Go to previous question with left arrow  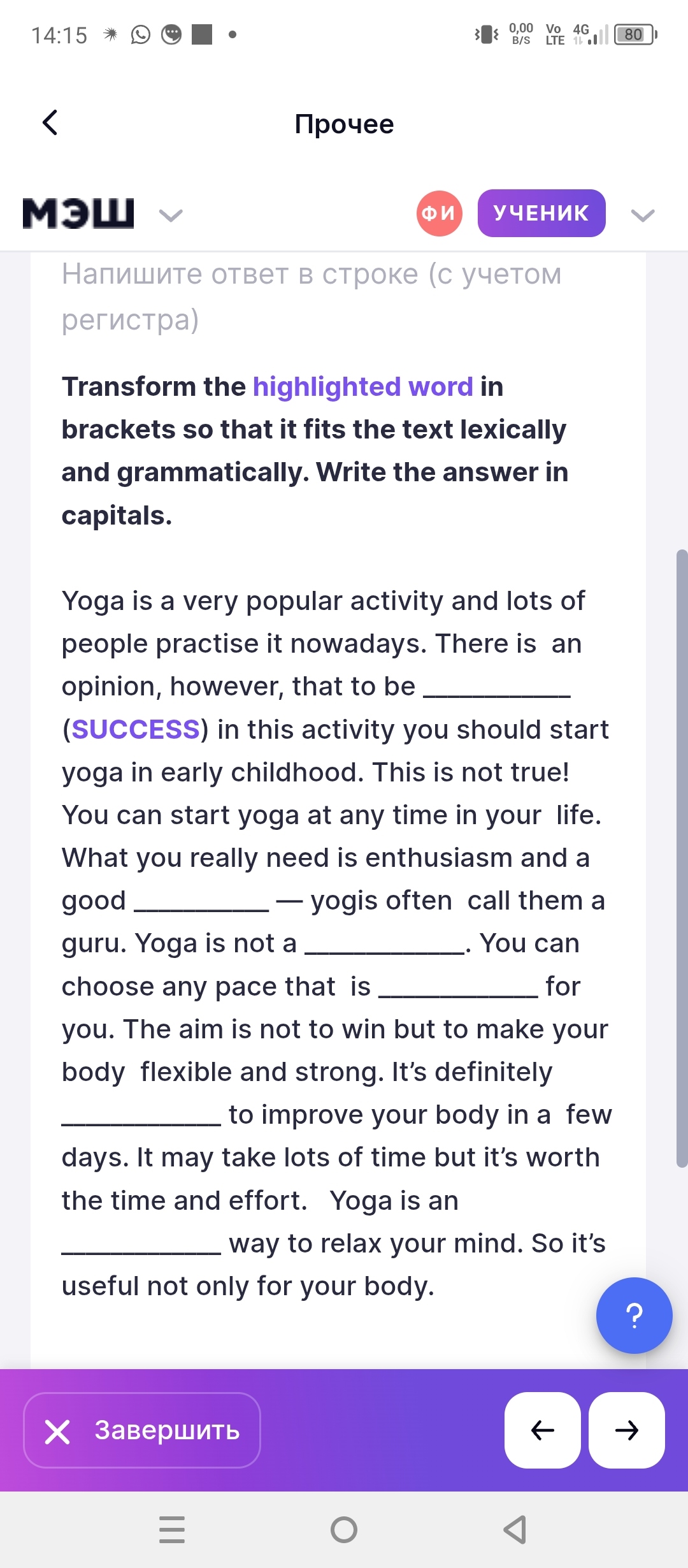pyautogui.click(x=542, y=1430)
